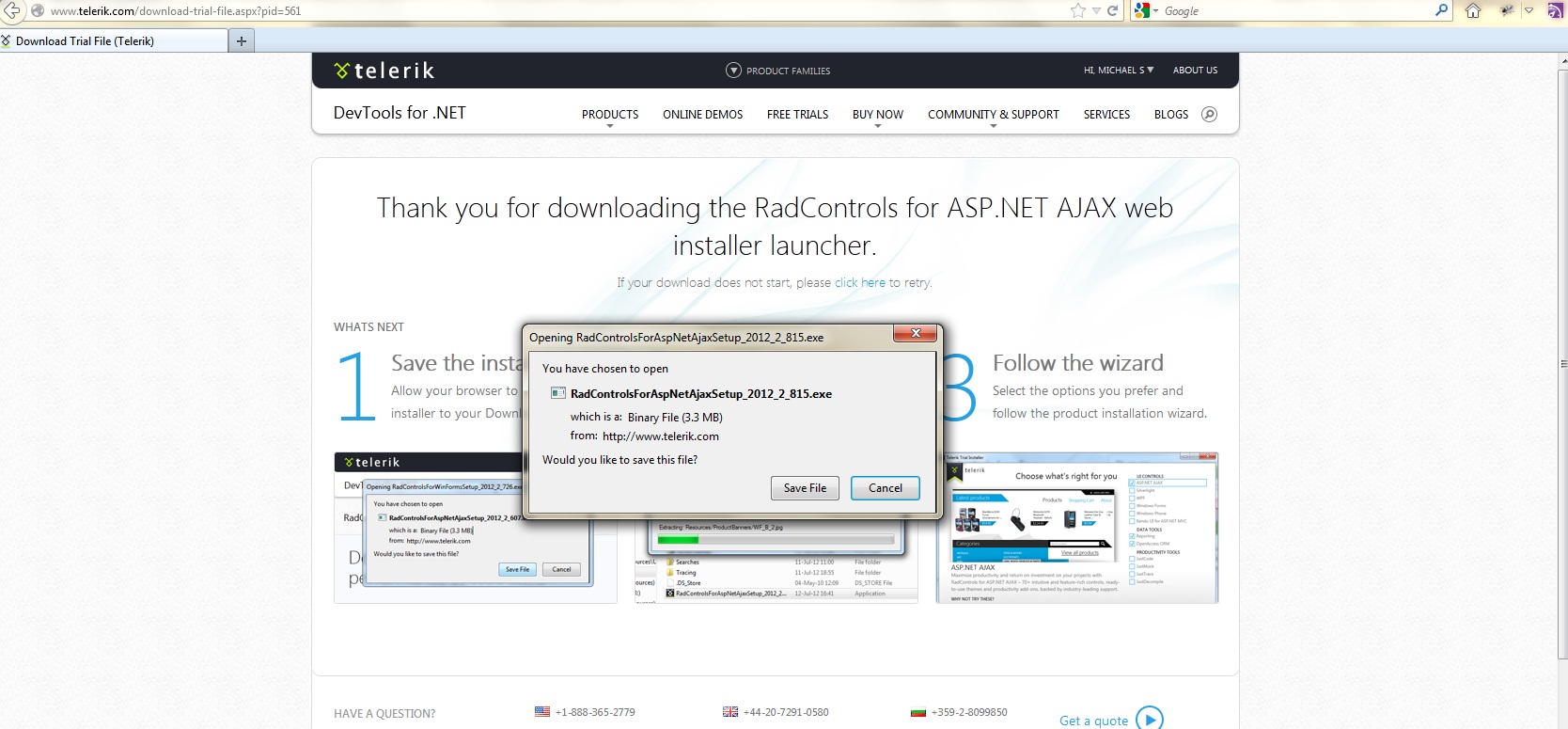1568x729 pixels.
Task: Click the purple feed add-on icon
Action: (x=1555, y=11)
